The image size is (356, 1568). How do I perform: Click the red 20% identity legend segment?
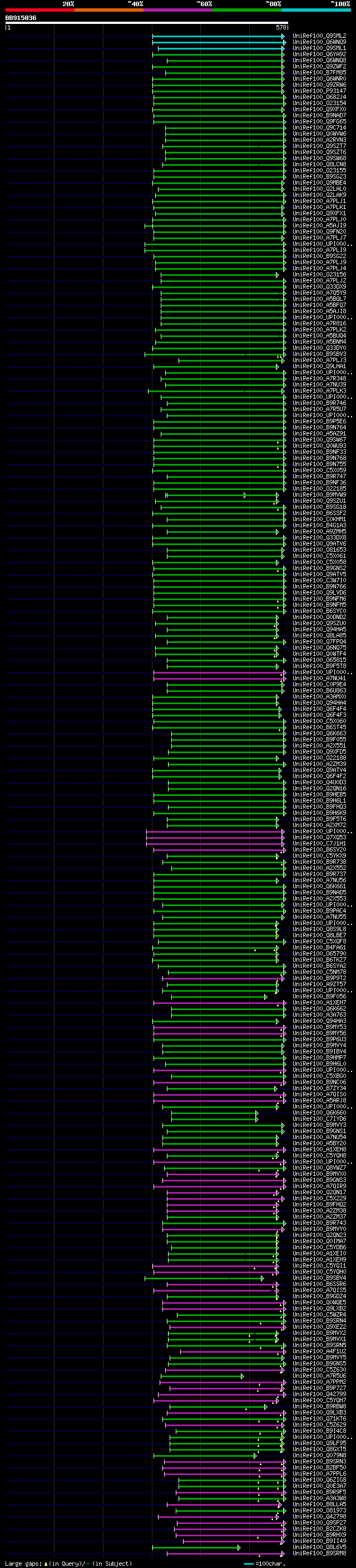point(40,10)
